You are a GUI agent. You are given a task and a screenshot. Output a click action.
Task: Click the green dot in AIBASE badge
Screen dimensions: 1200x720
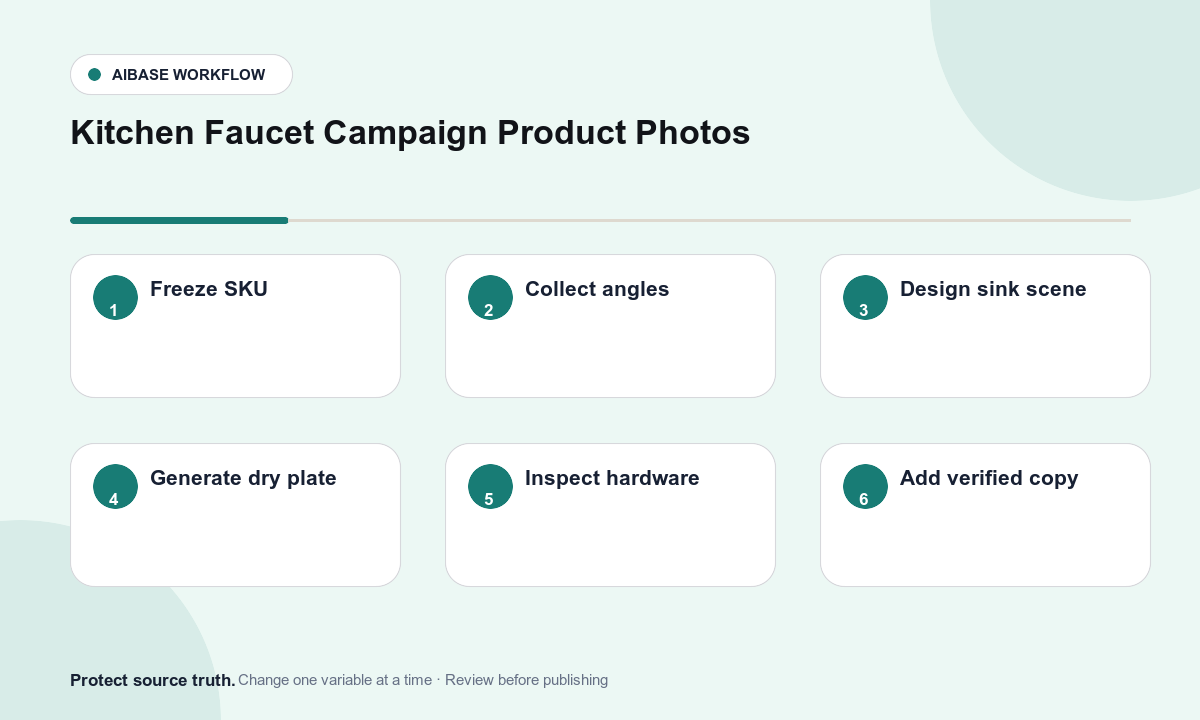[x=95, y=74]
